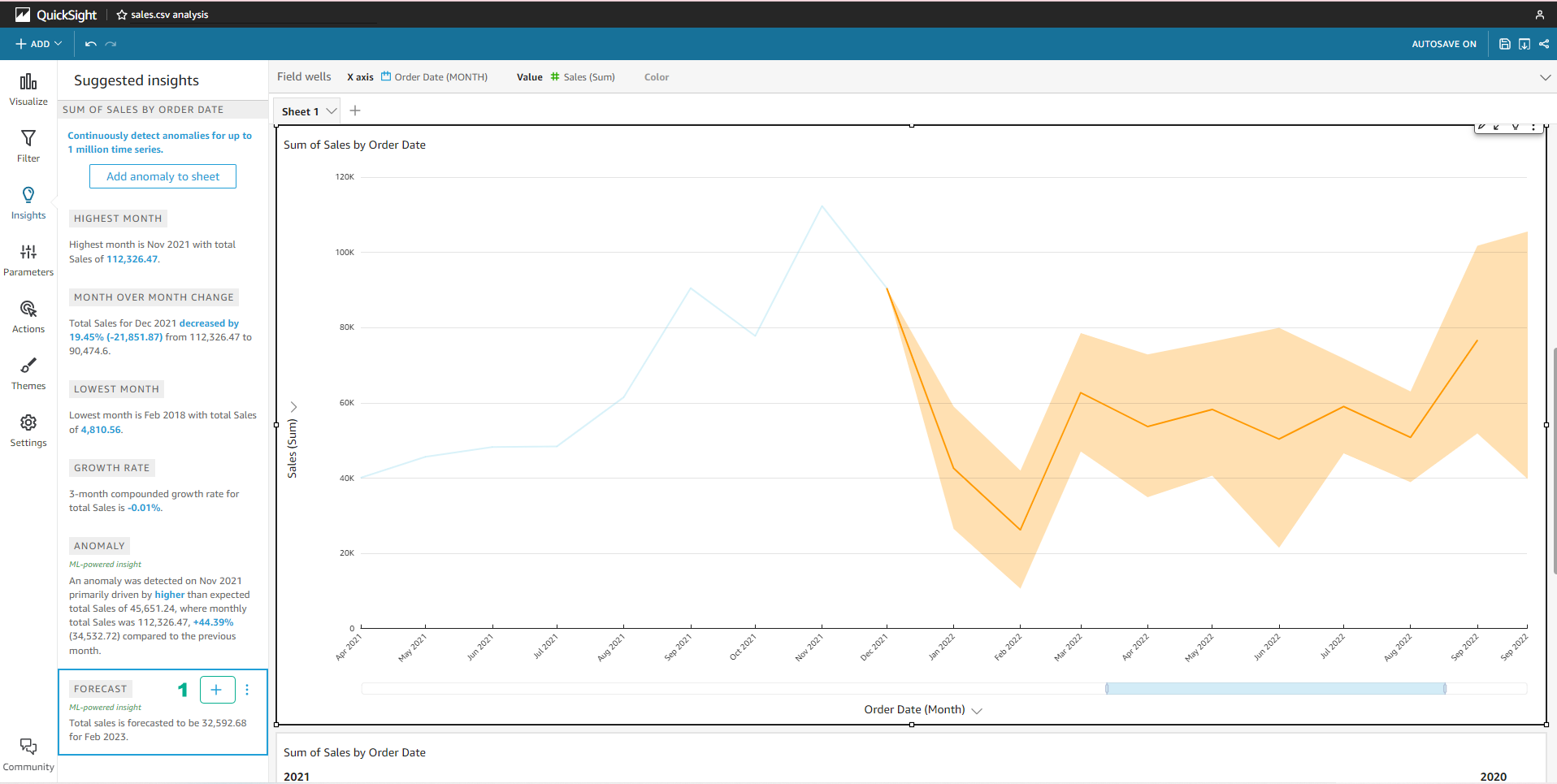Expand the Sales (Sum) y-axis chevron

[x=293, y=407]
